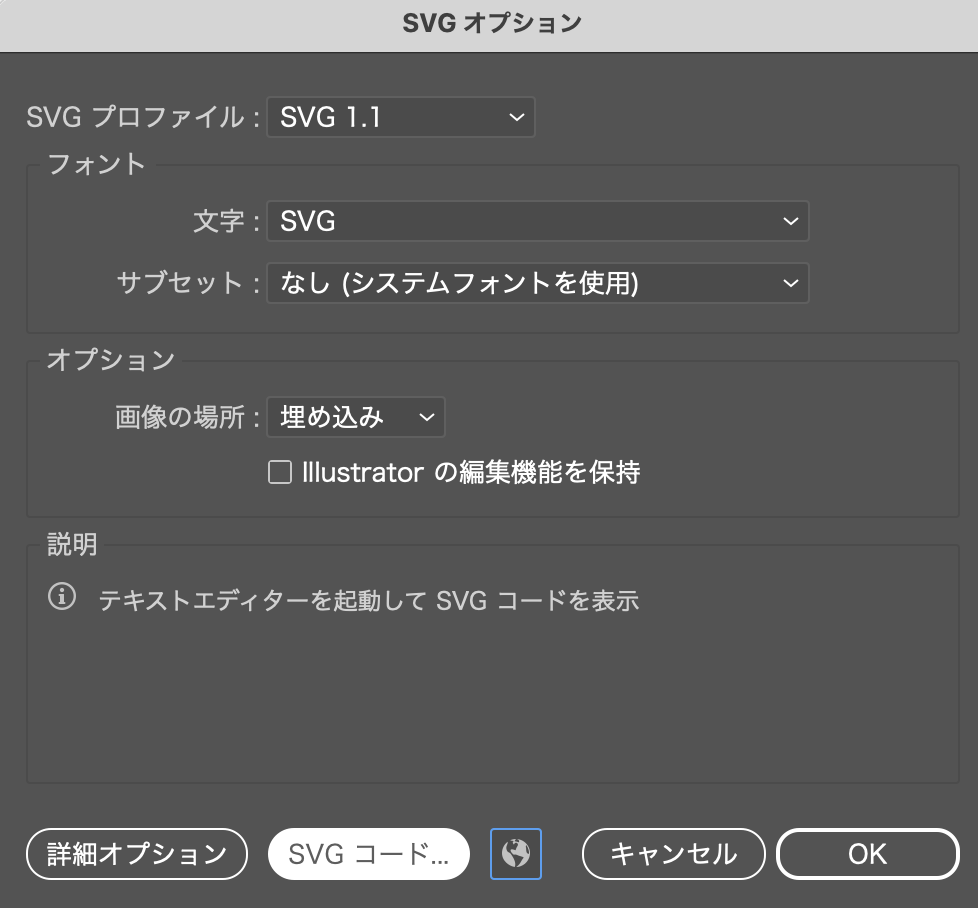Click the SVG オプション dialog title
This screenshot has height=908, width=978.
tap(491, 23)
